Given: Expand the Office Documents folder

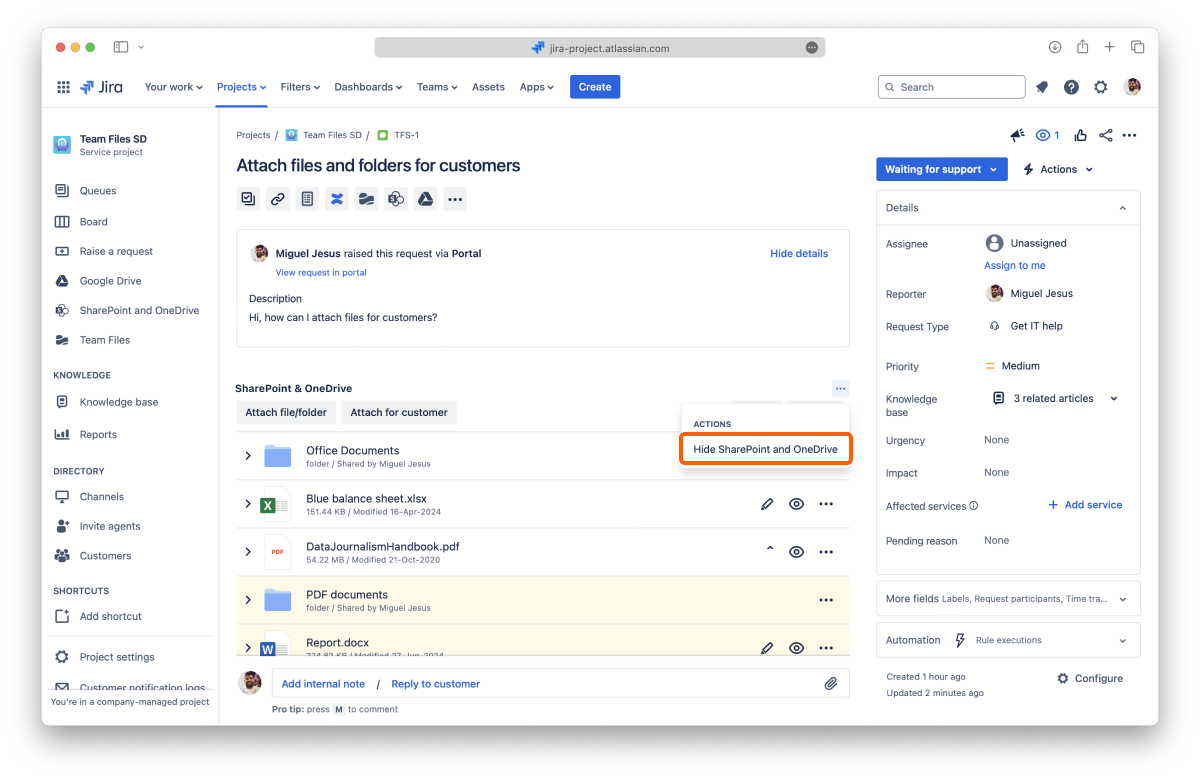Looking at the screenshot, I should 248,456.
